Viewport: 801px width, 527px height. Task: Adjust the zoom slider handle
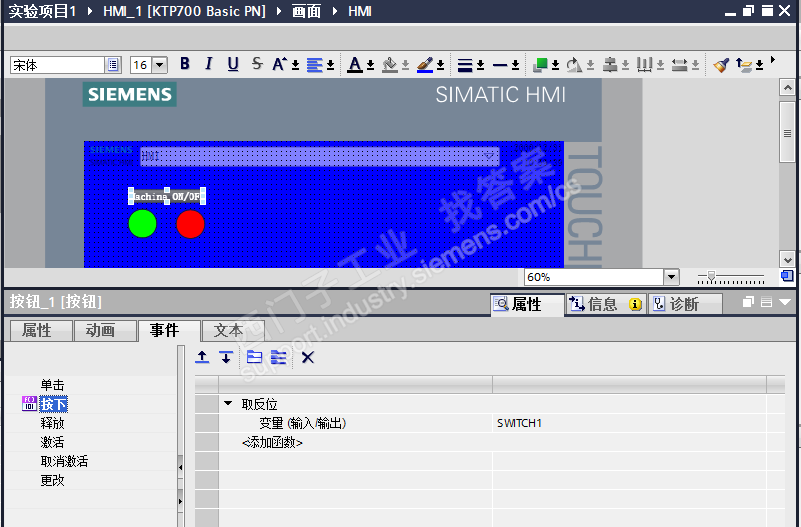click(711, 277)
